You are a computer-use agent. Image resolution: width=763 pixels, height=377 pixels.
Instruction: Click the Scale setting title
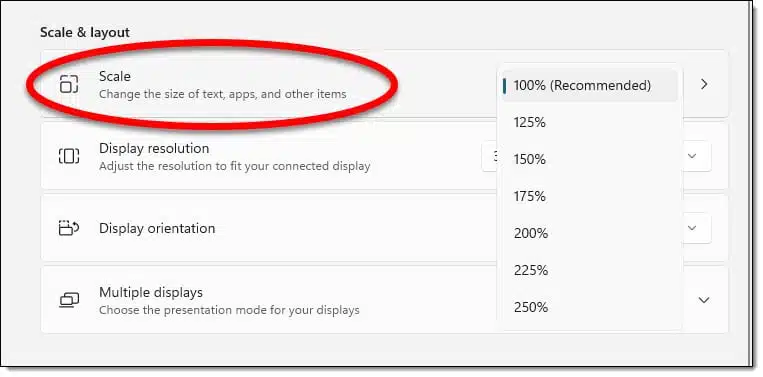(x=115, y=76)
